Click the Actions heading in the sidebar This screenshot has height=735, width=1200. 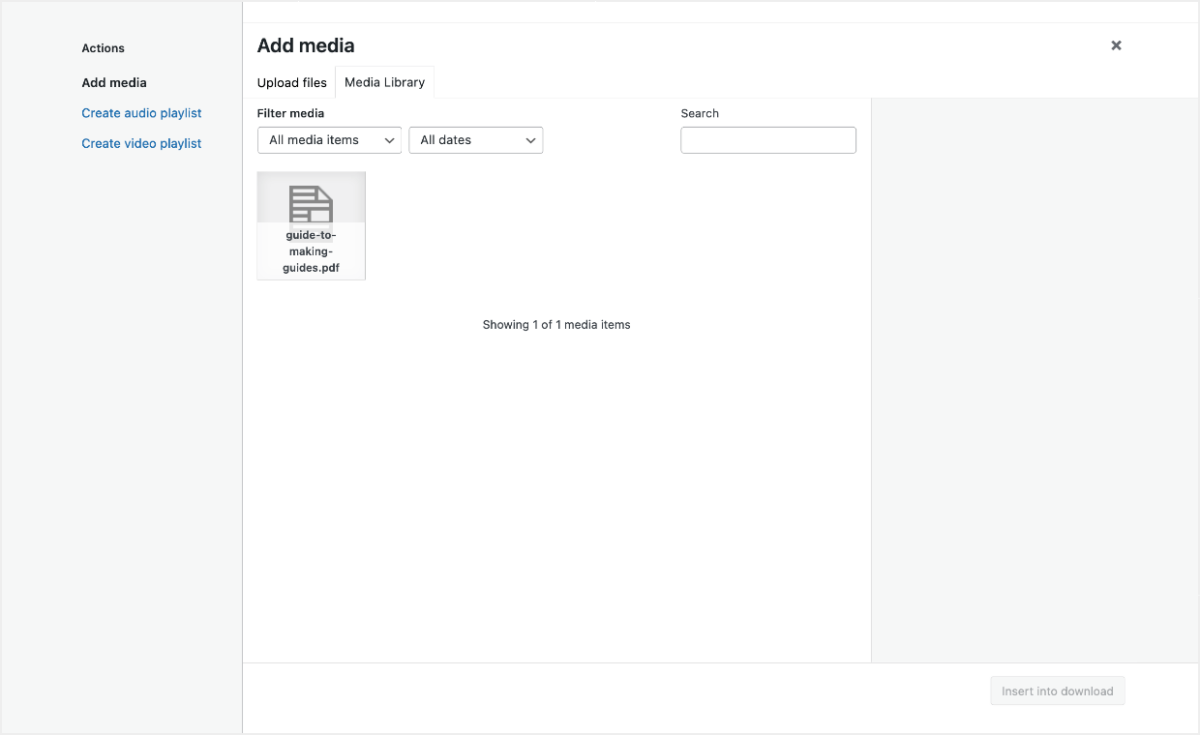tap(103, 48)
